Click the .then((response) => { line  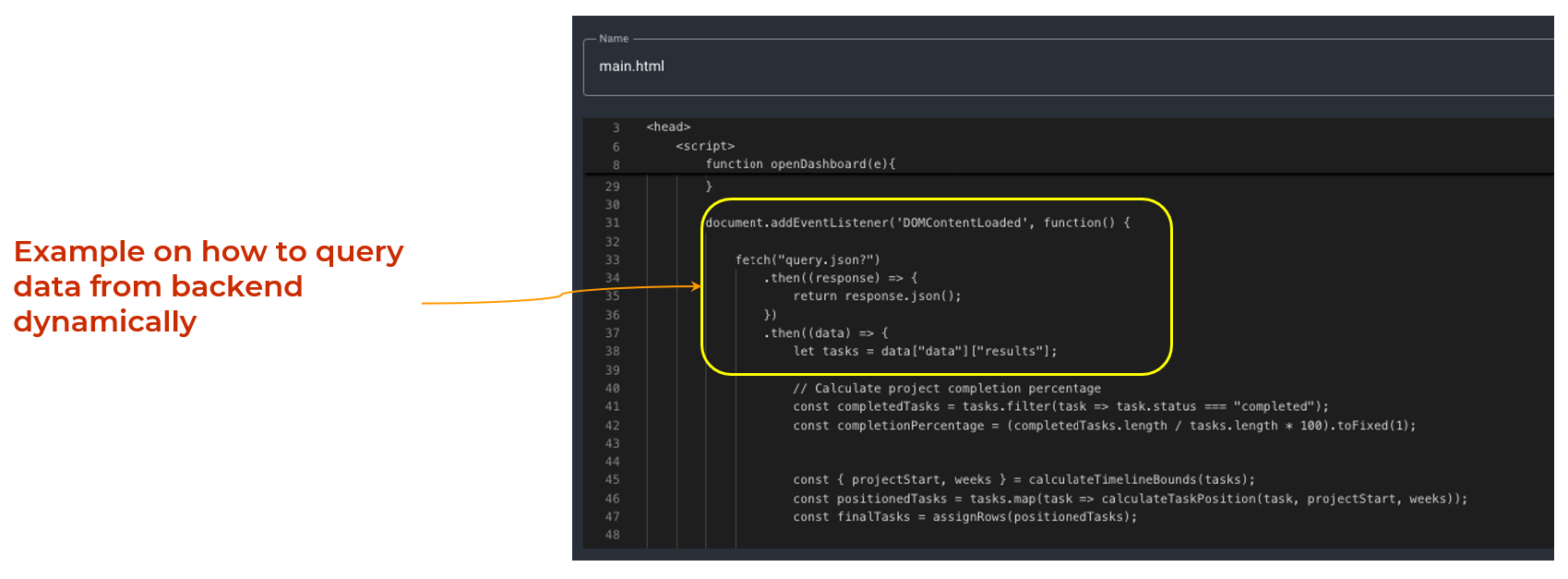840,278
